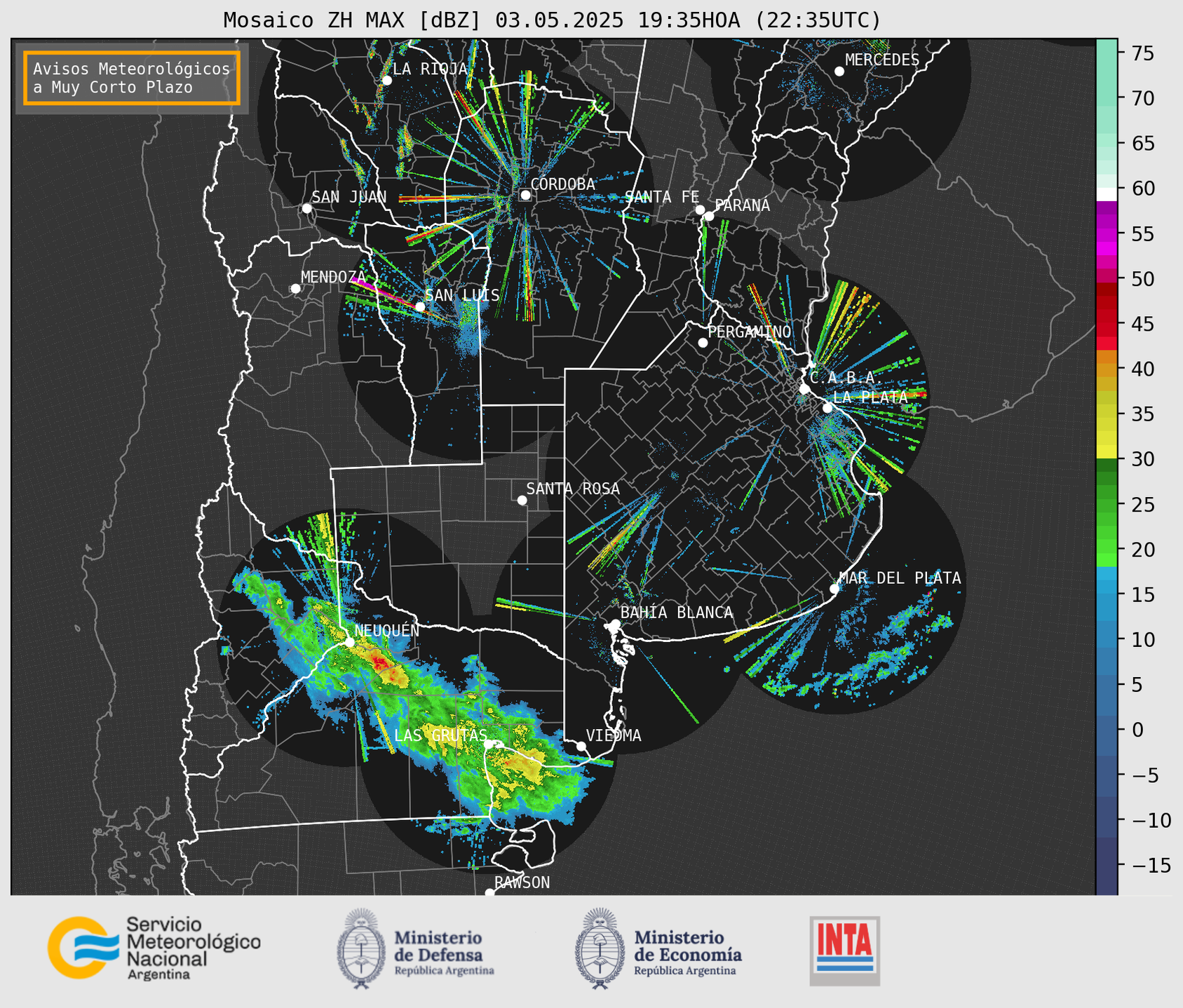The image size is (1183, 1008).
Task: Click the SANTA FE city marker dot
Action: [700, 210]
